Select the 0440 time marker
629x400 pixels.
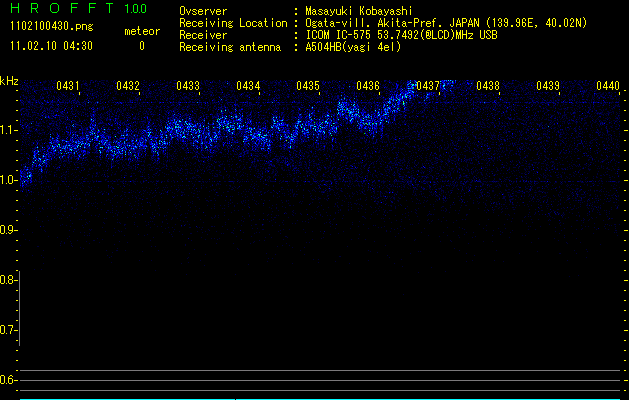coord(608,86)
